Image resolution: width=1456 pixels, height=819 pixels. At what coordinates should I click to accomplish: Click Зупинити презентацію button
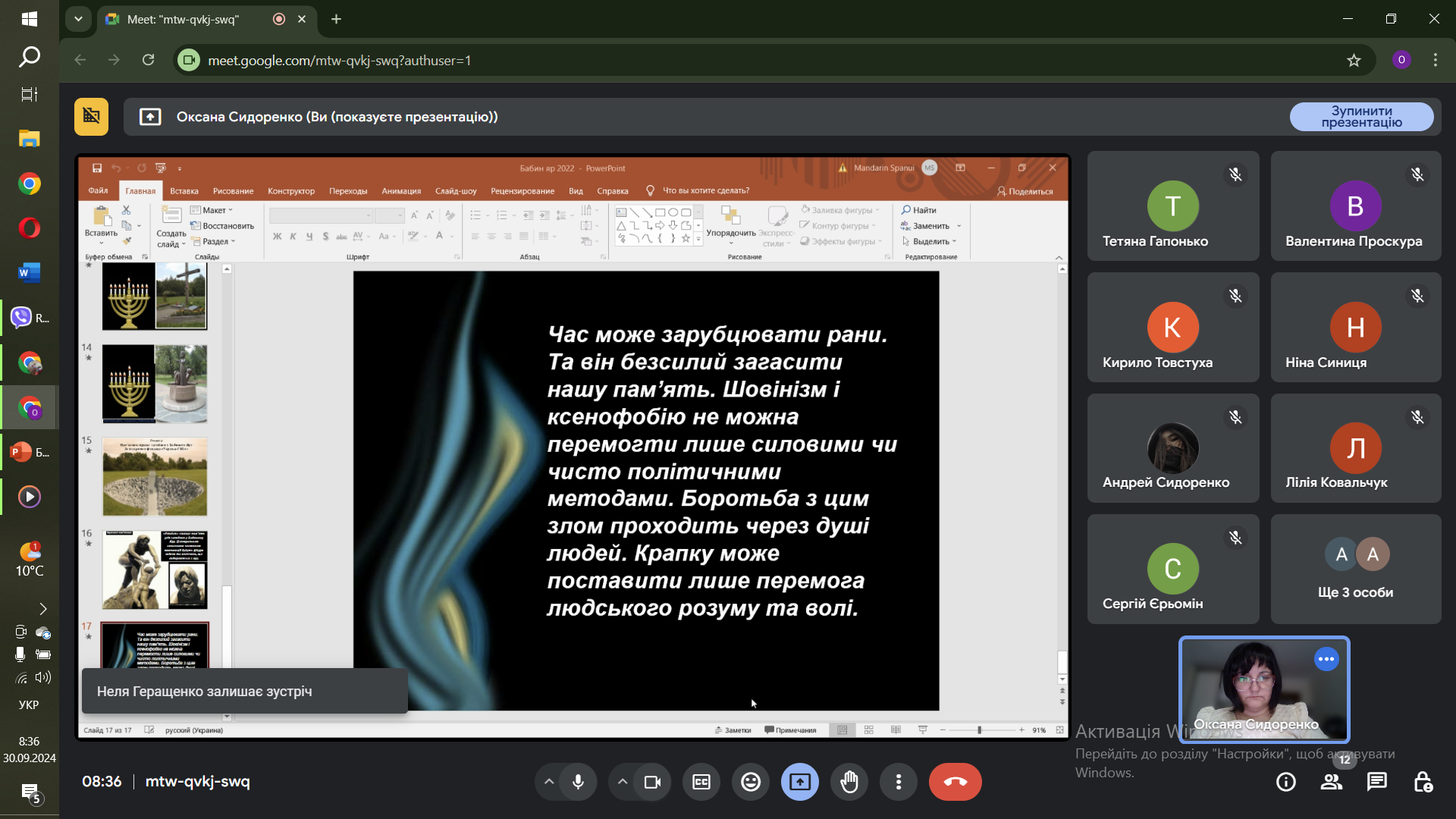1361,117
